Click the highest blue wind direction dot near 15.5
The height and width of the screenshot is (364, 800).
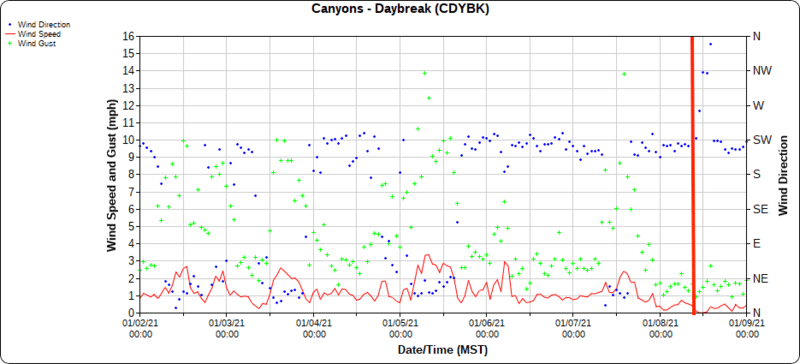coord(710,44)
